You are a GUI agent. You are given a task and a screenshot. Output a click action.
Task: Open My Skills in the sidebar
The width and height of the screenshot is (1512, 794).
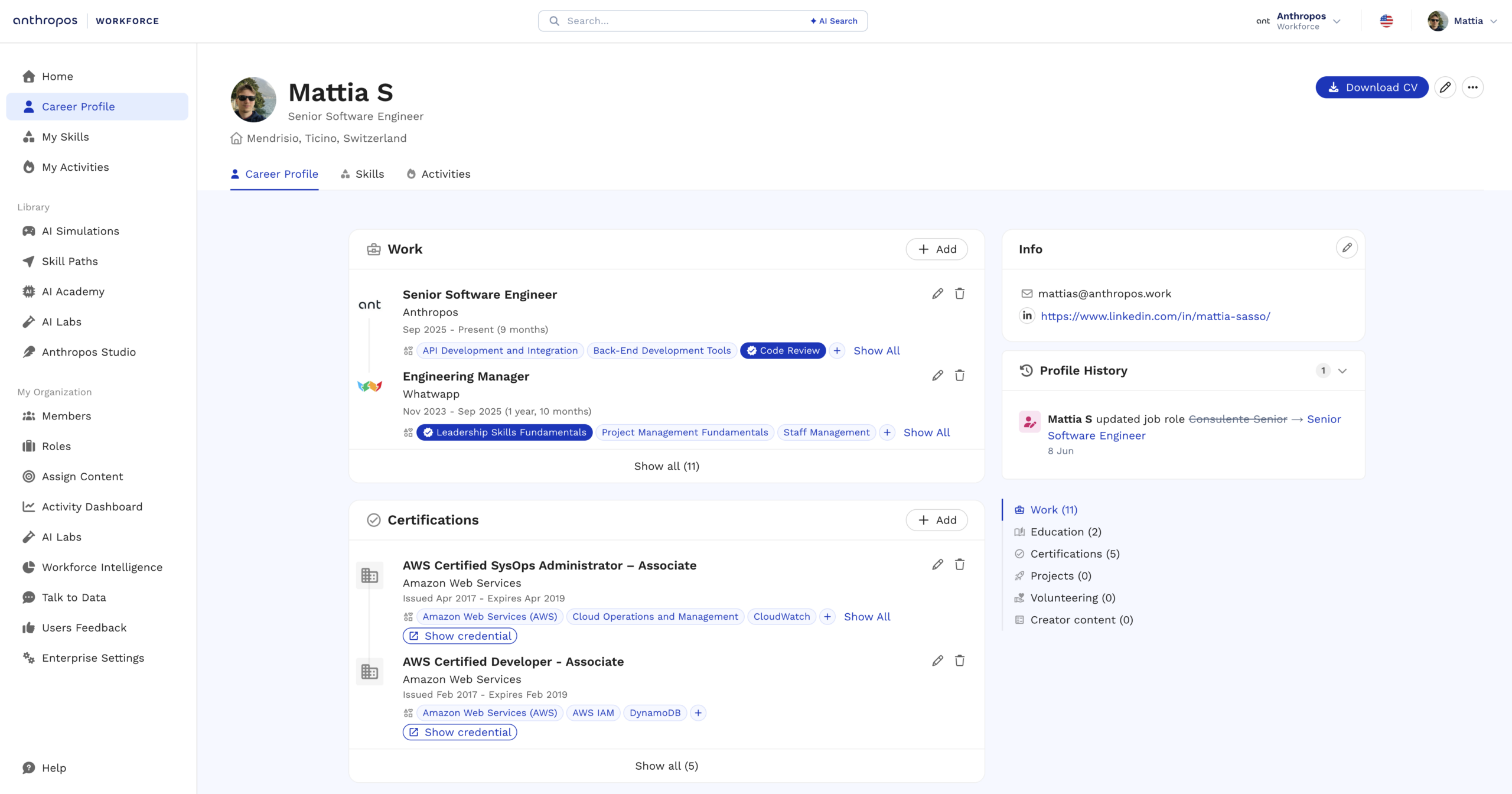pyautogui.click(x=97, y=137)
